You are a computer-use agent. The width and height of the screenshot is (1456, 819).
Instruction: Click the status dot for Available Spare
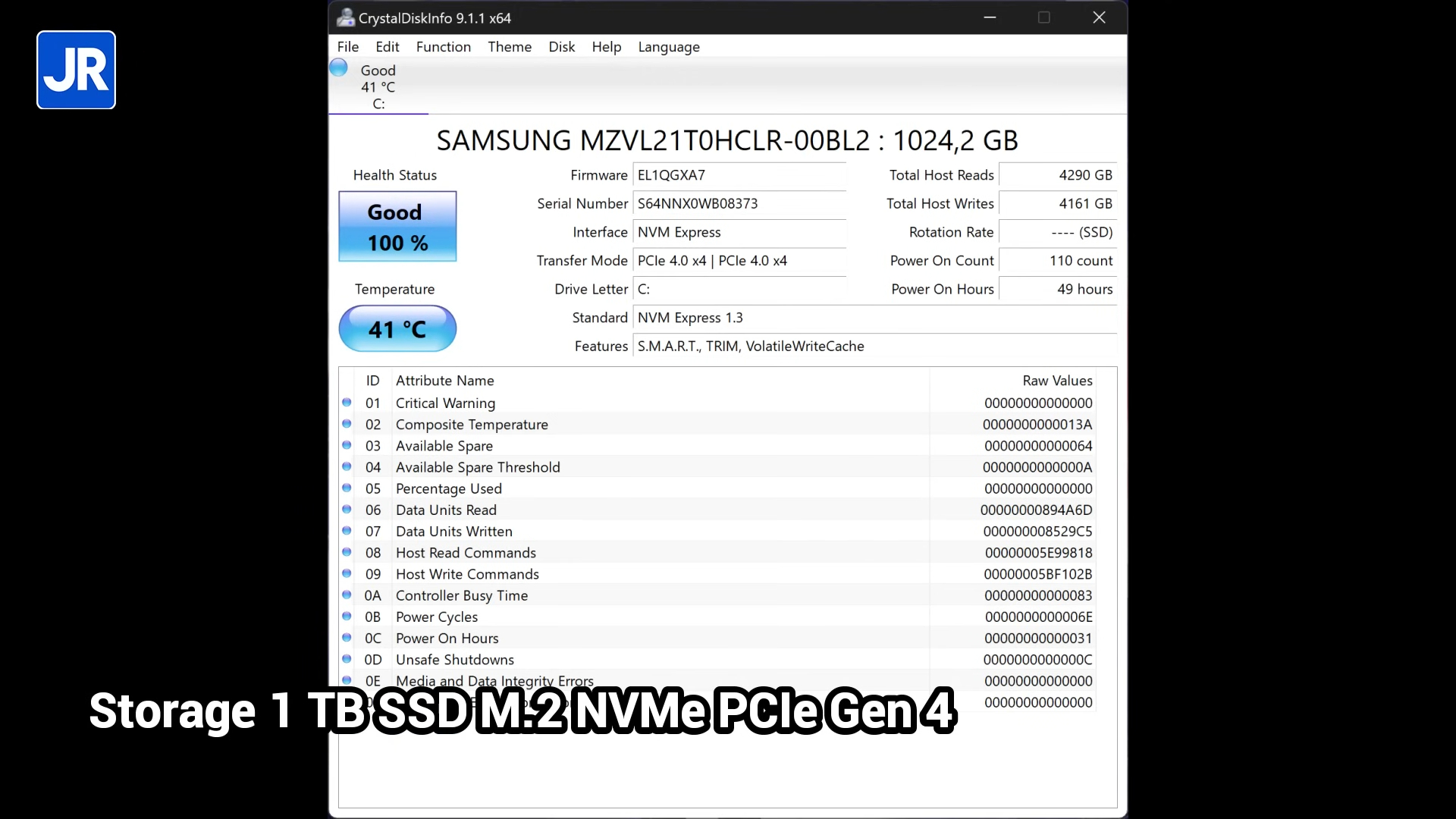(347, 445)
